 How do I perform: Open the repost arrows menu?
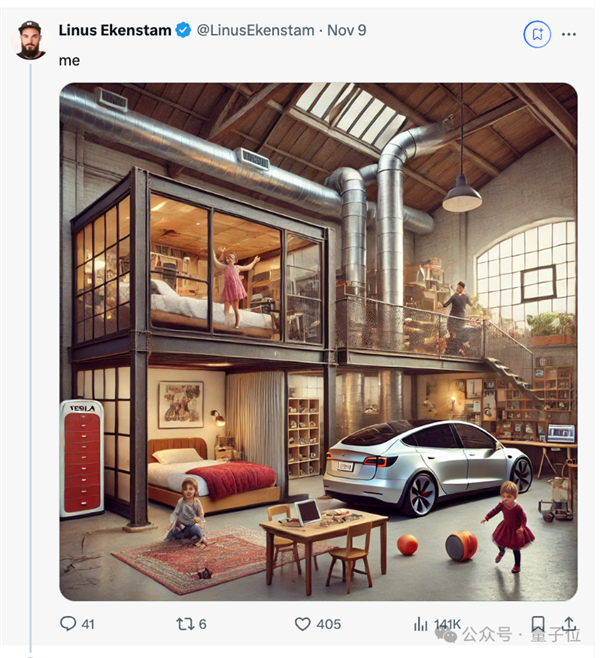tap(184, 624)
